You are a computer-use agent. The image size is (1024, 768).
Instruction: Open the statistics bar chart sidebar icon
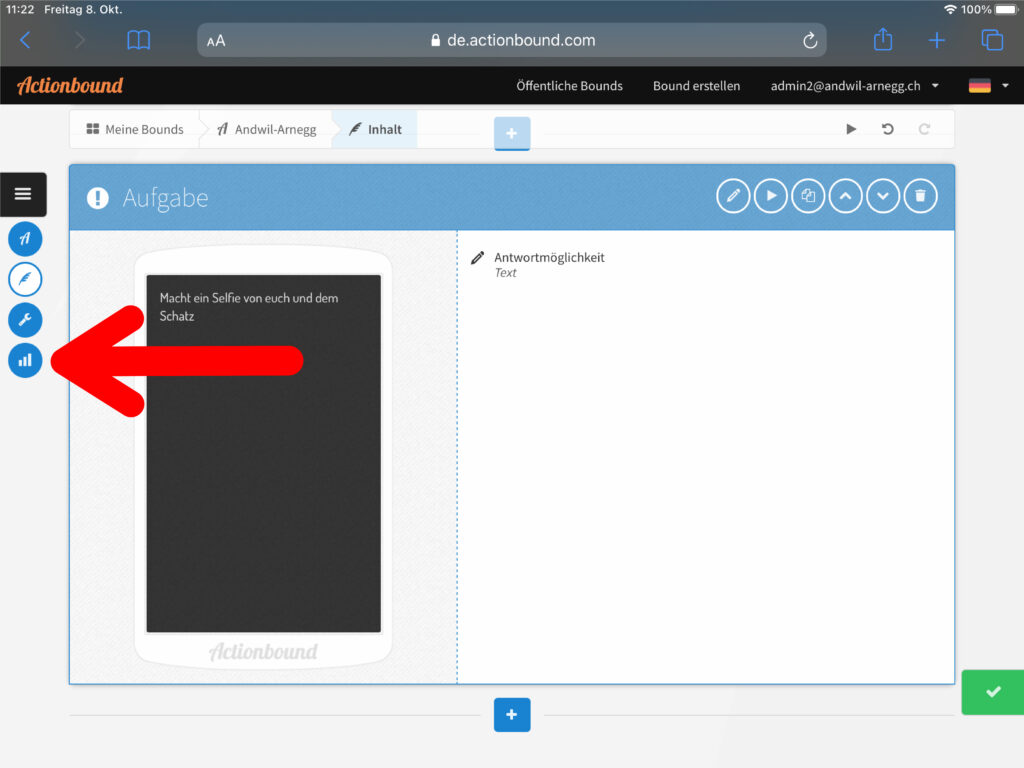pyautogui.click(x=25, y=360)
